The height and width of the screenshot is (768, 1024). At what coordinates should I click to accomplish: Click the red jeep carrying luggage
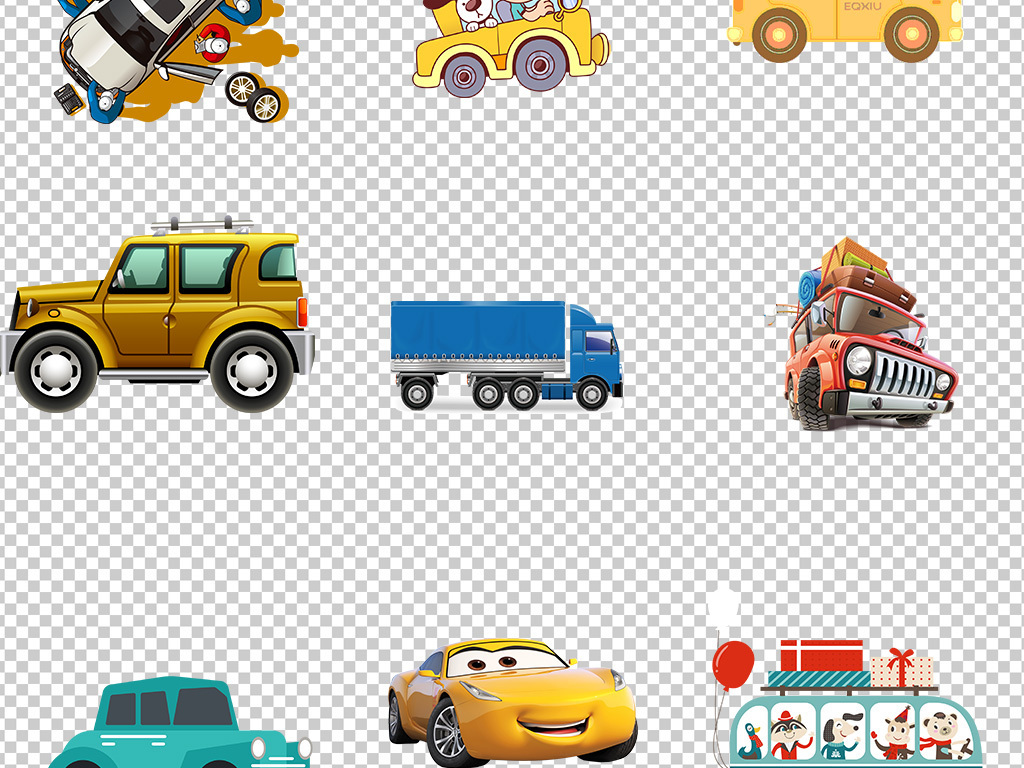point(868,345)
